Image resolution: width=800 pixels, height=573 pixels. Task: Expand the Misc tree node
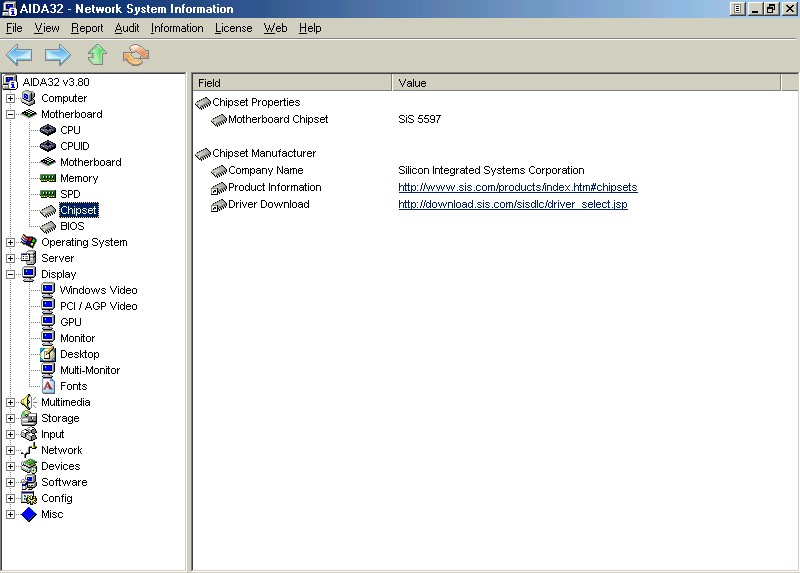coord(10,514)
